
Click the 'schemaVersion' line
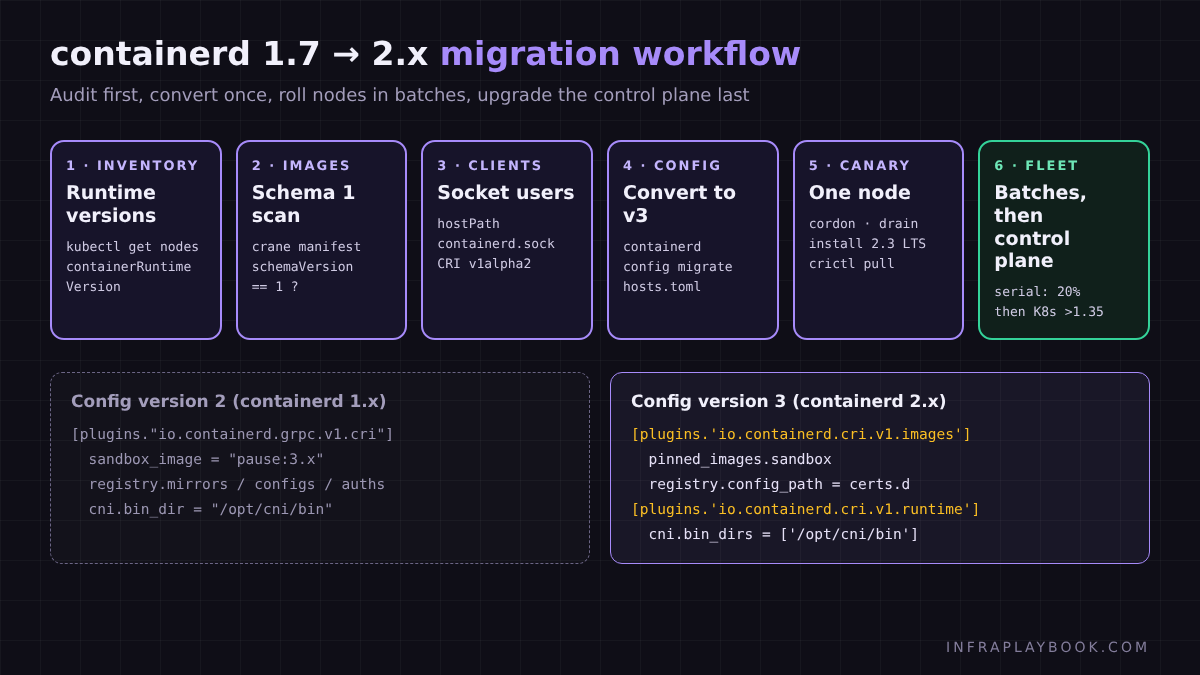[302, 266]
